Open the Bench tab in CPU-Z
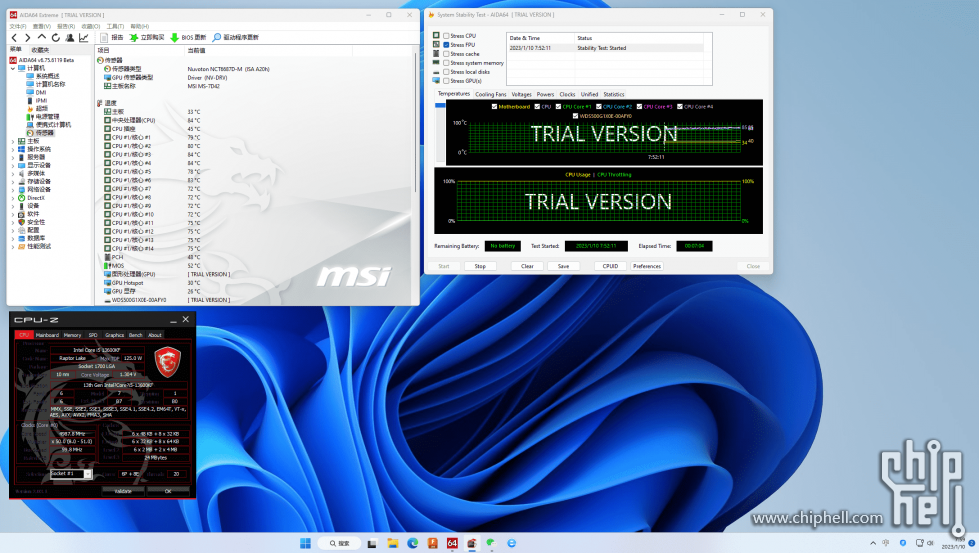 coord(135,335)
